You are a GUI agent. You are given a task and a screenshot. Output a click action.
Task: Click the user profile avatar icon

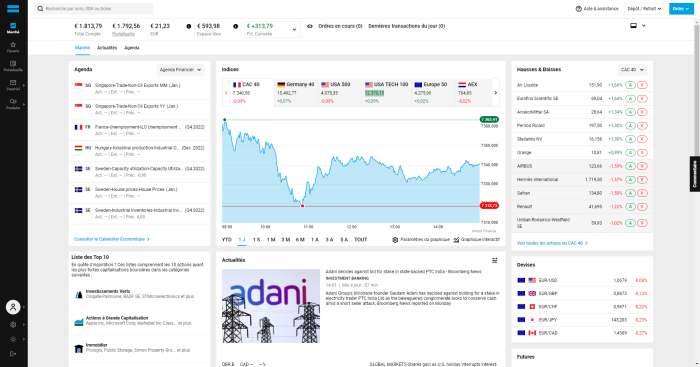(13, 307)
